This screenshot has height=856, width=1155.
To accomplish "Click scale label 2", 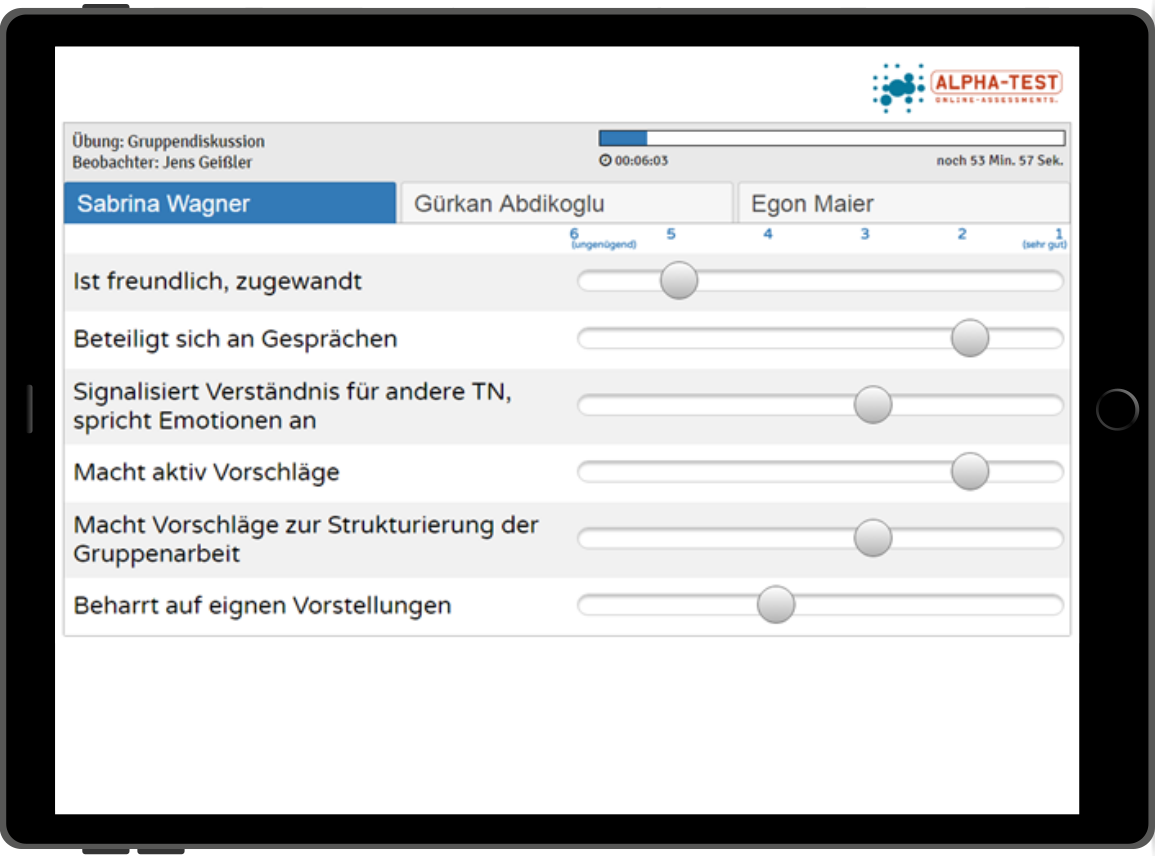I will (x=961, y=234).
